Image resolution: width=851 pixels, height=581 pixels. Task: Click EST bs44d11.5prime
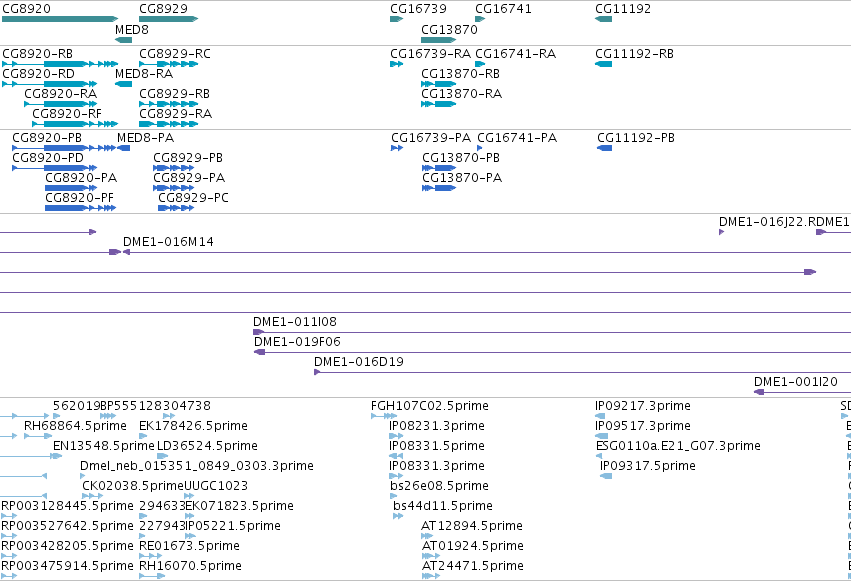443,506
